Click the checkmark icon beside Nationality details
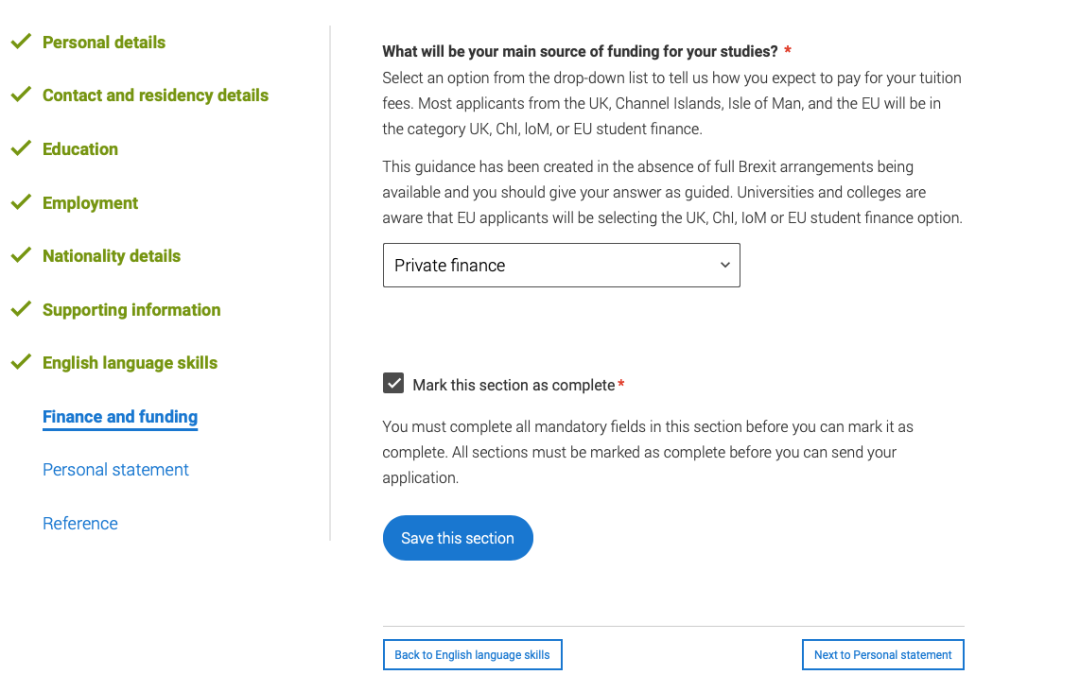 pos(20,256)
